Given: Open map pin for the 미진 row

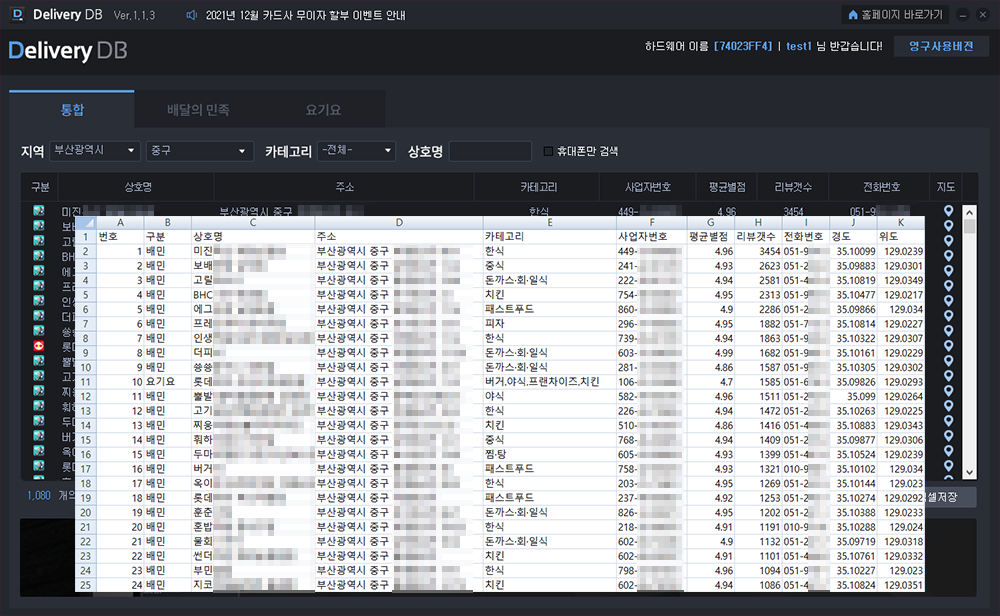Looking at the screenshot, I should tap(948, 210).
